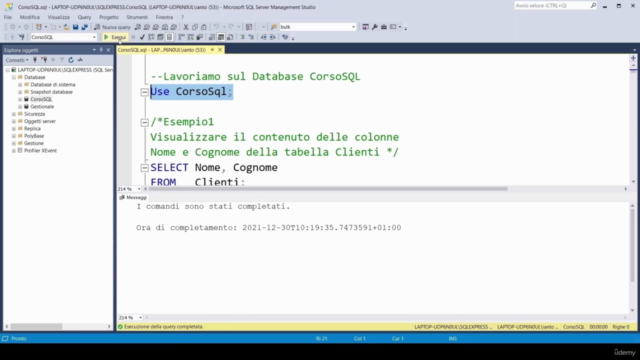Click the Connect plug icon in Esplora oggetti
The image size is (640, 360).
click(35, 60)
